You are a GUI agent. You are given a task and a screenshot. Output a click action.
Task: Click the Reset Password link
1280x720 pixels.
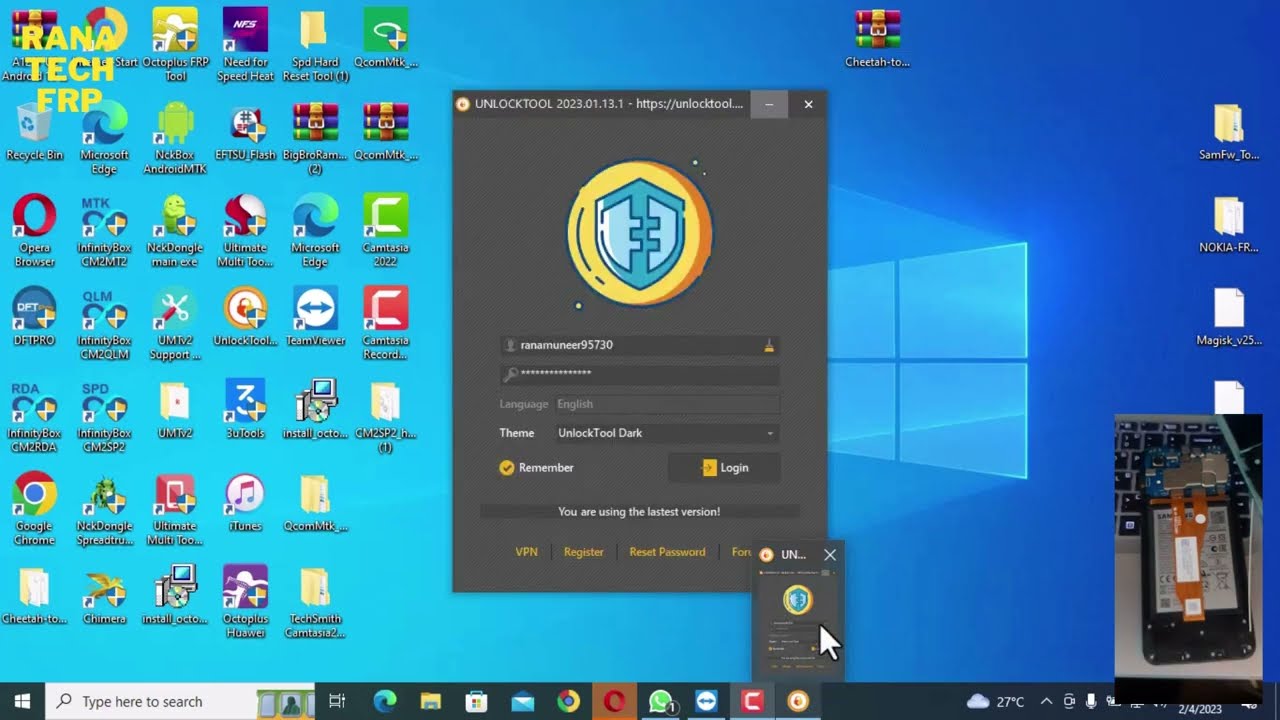(667, 552)
